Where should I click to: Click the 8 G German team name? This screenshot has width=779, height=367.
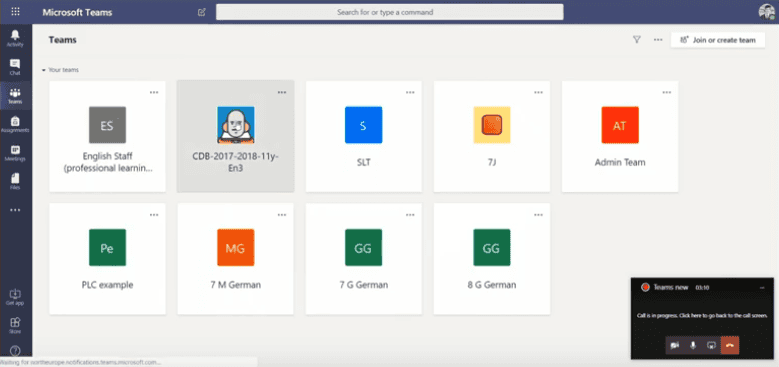[491, 285]
